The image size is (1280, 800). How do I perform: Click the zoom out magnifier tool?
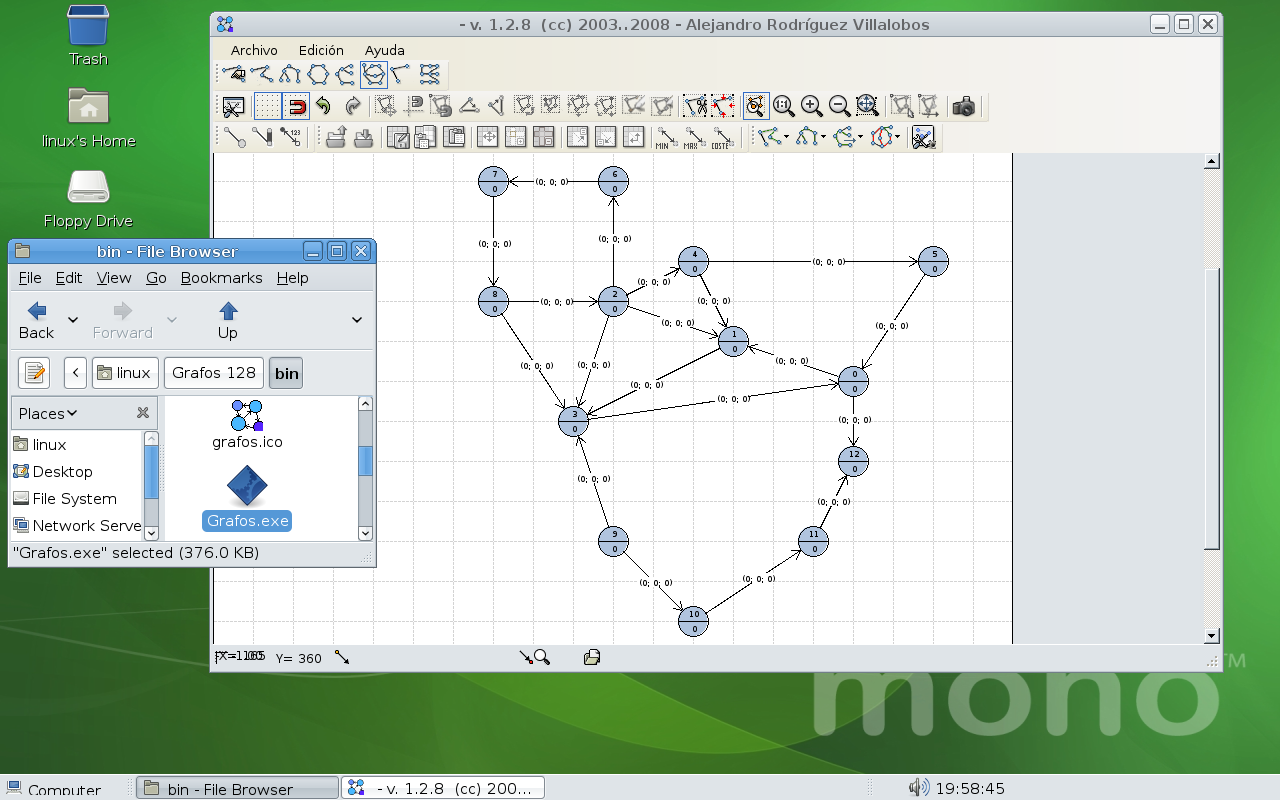coord(839,105)
